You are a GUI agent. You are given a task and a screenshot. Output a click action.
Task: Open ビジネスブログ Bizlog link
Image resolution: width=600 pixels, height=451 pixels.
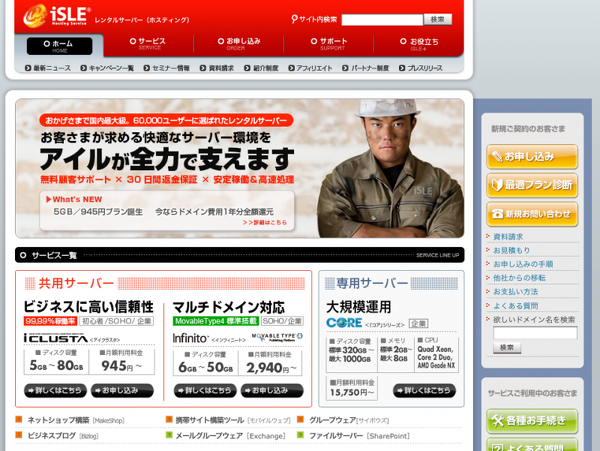[63, 436]
